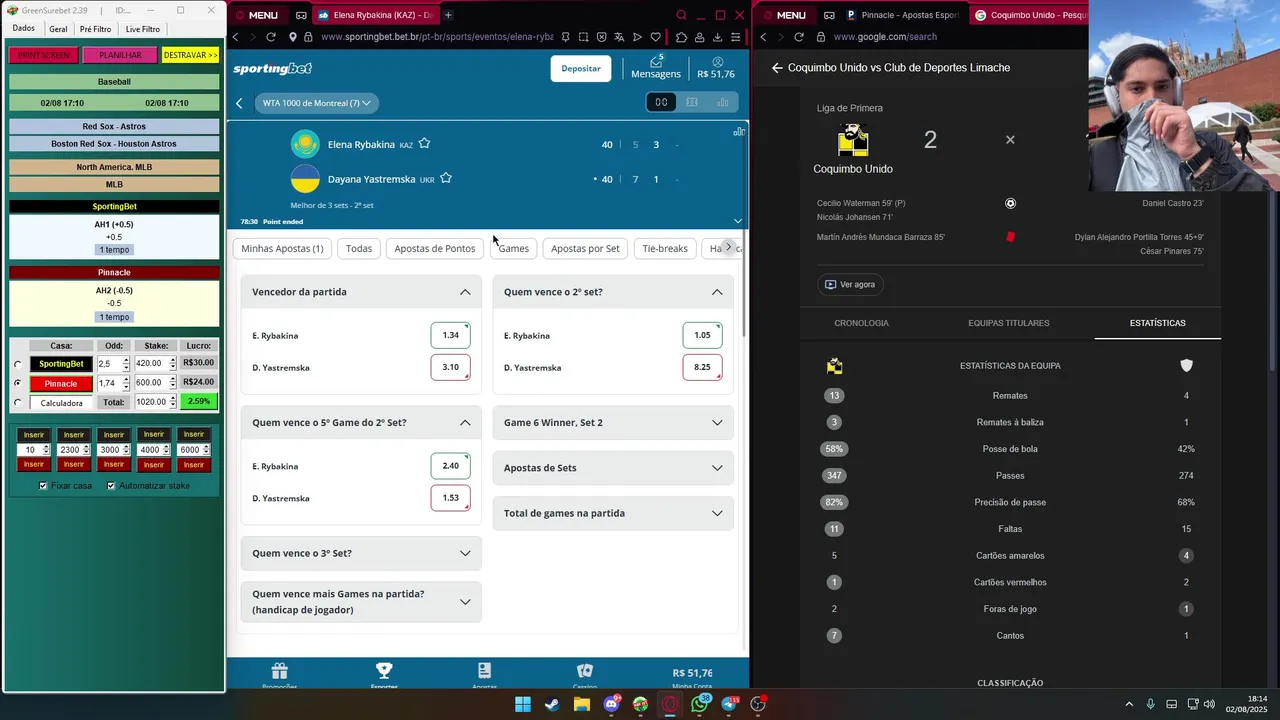The width and height of the screenshot is (1280, 720).
Task: Open Promoções gift icon in bottom bar
Action: click(280, 670)
